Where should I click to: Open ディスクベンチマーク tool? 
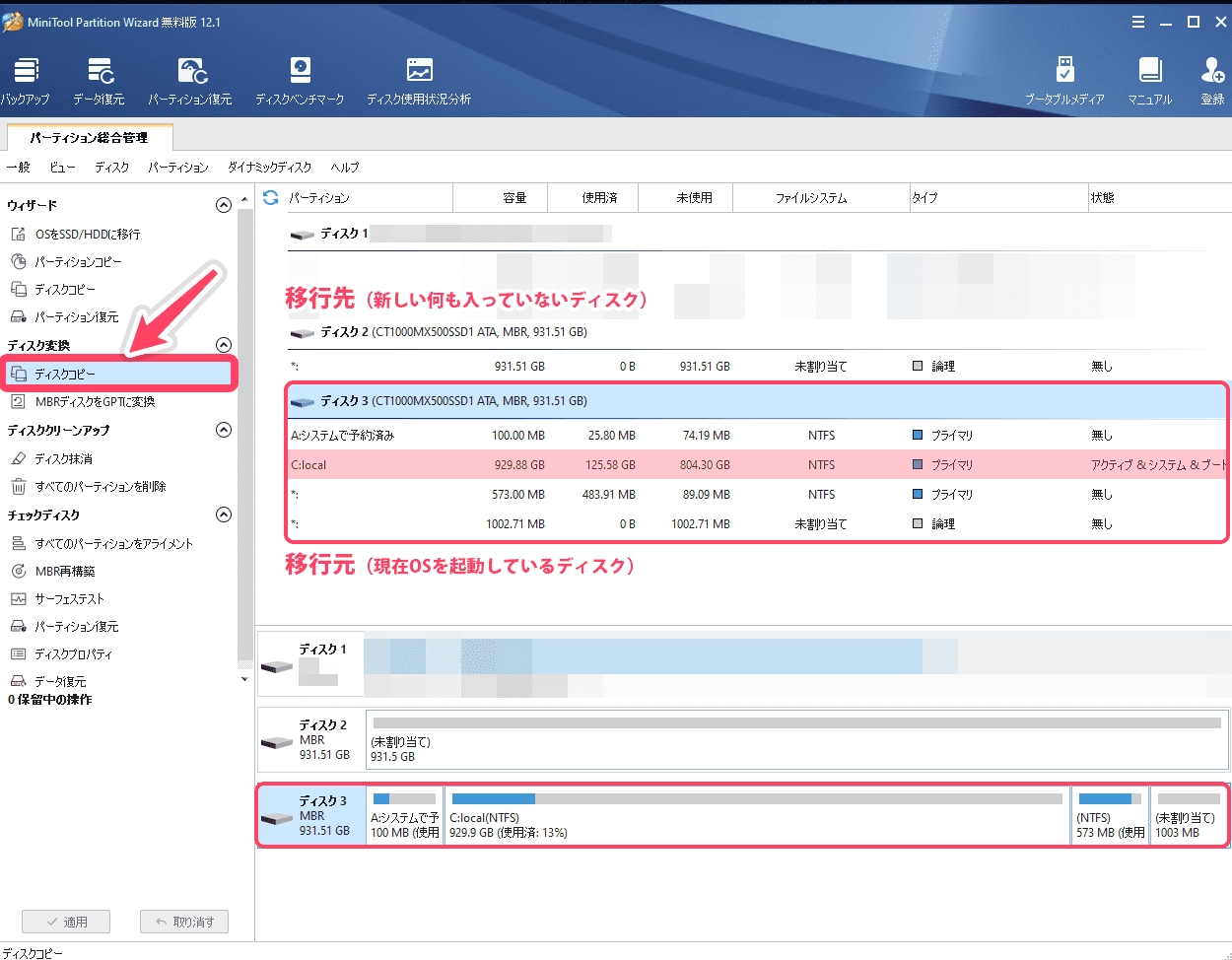(300, 81)
